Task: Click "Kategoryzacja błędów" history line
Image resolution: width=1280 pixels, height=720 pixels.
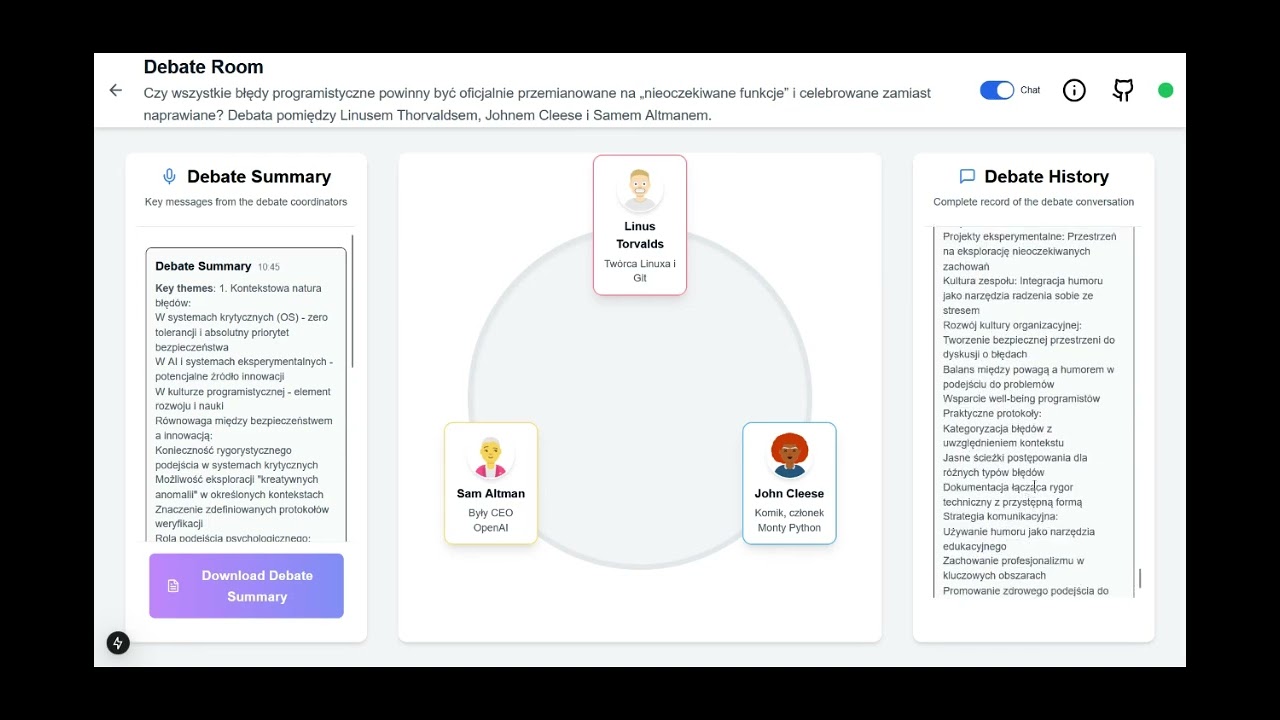Action: click(1003, 435)
